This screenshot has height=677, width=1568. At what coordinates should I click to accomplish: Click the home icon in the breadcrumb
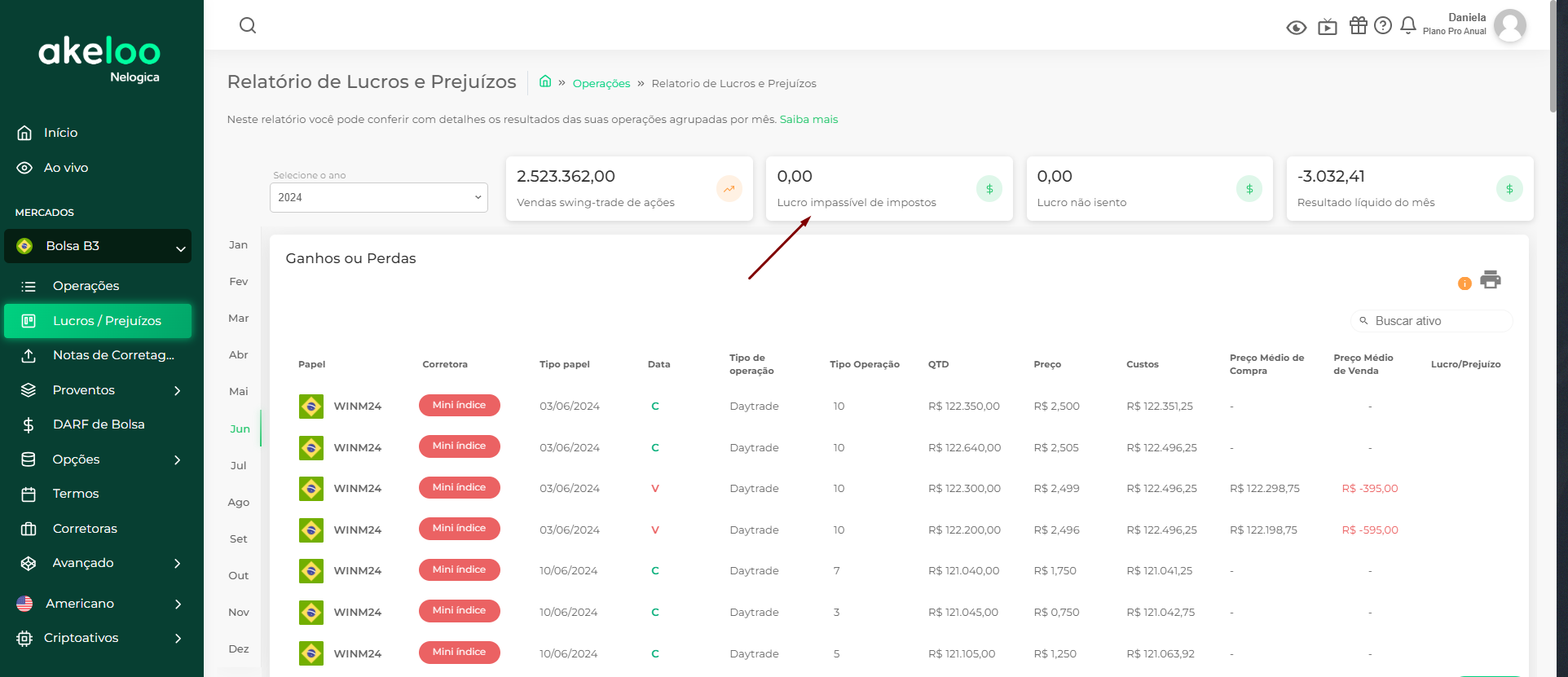(x=545, y=81)
